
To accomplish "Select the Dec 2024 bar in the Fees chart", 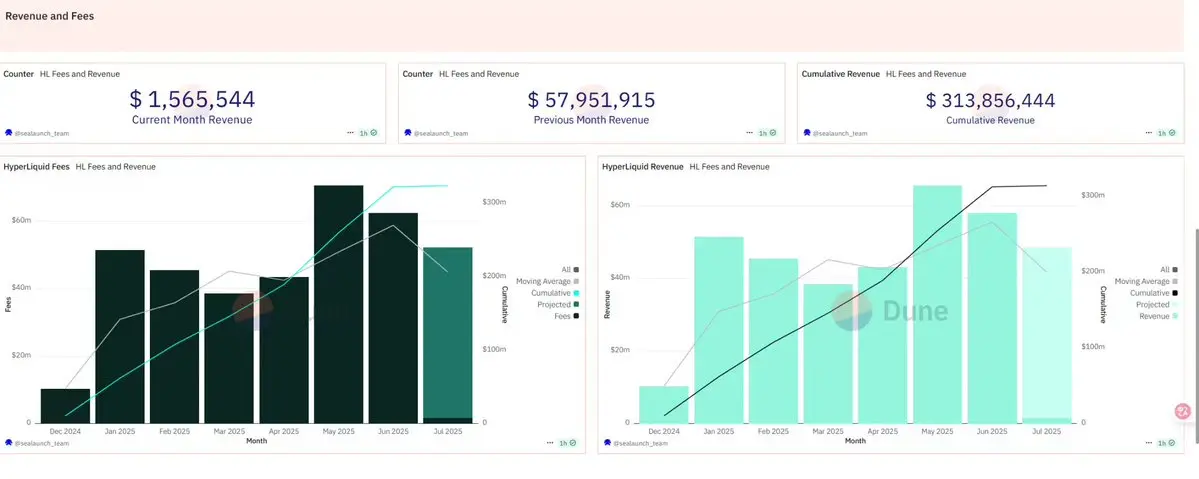I will coord(66,406).
